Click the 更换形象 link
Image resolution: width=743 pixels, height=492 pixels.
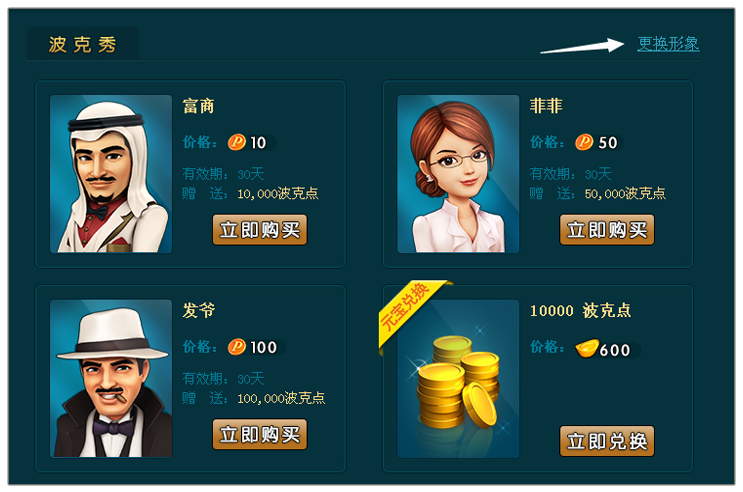pos(668,44)
